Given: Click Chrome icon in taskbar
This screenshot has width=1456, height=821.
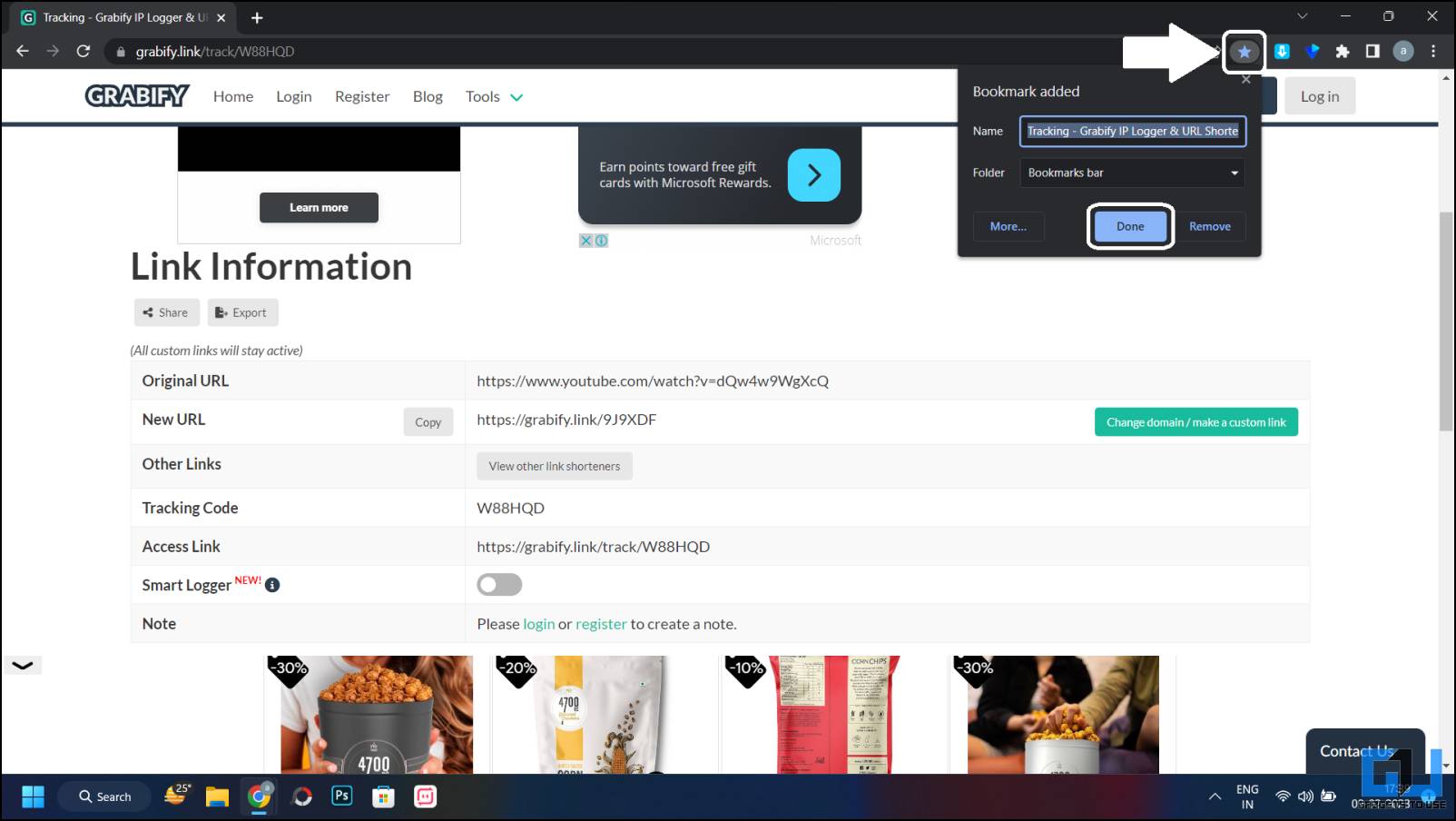Looking at the screenshot, I should point(260,796).
